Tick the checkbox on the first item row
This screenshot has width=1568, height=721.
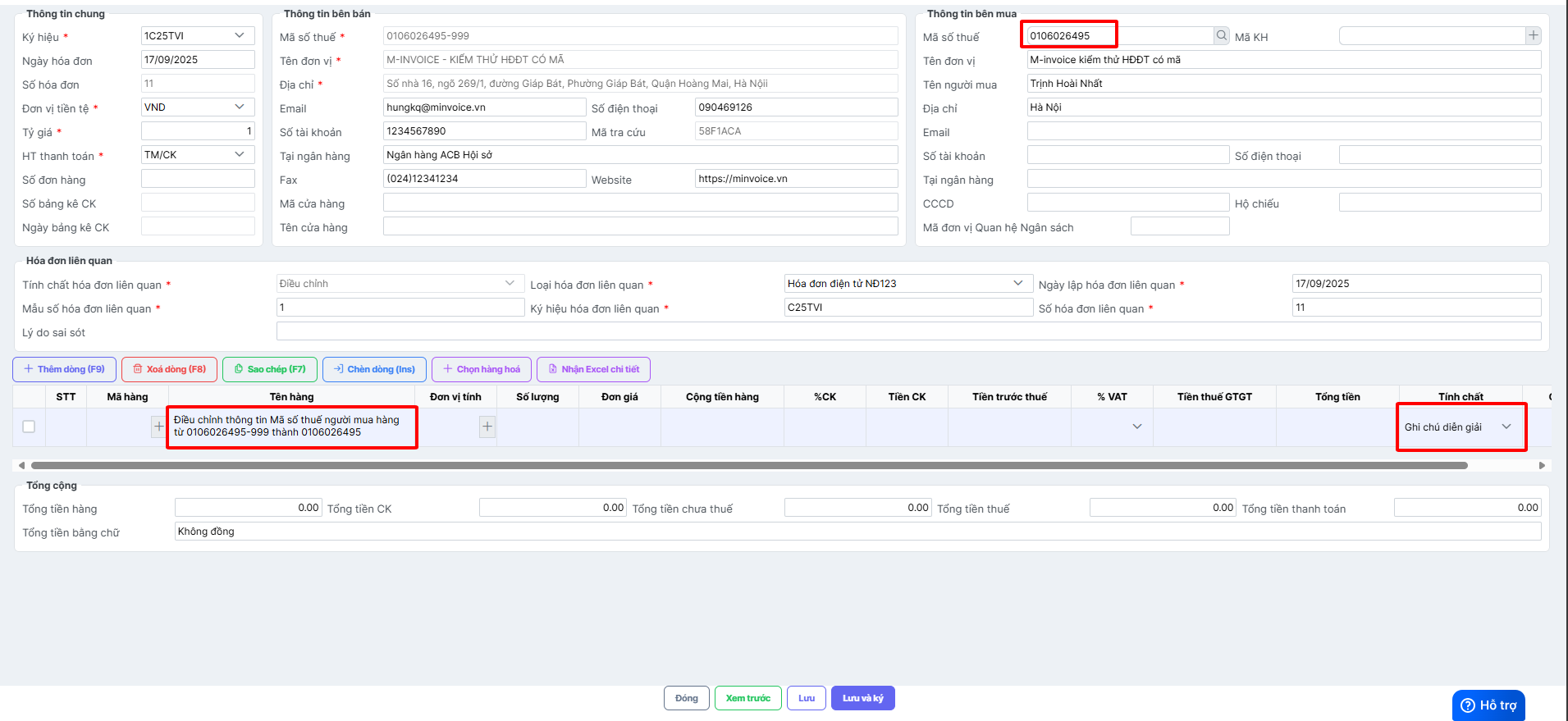pyautogui.click(x=29, y=427)
